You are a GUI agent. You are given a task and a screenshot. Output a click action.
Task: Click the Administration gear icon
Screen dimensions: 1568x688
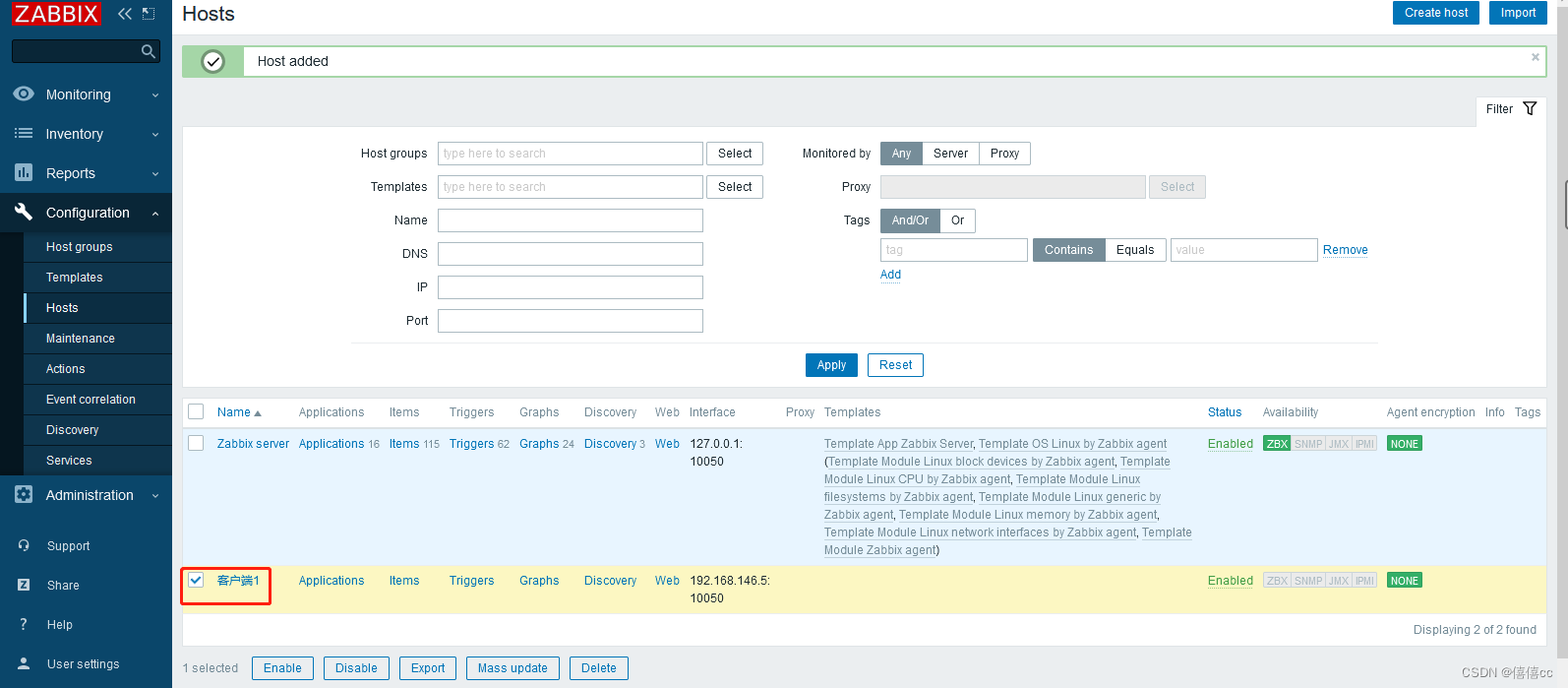(x=24, y=494)
